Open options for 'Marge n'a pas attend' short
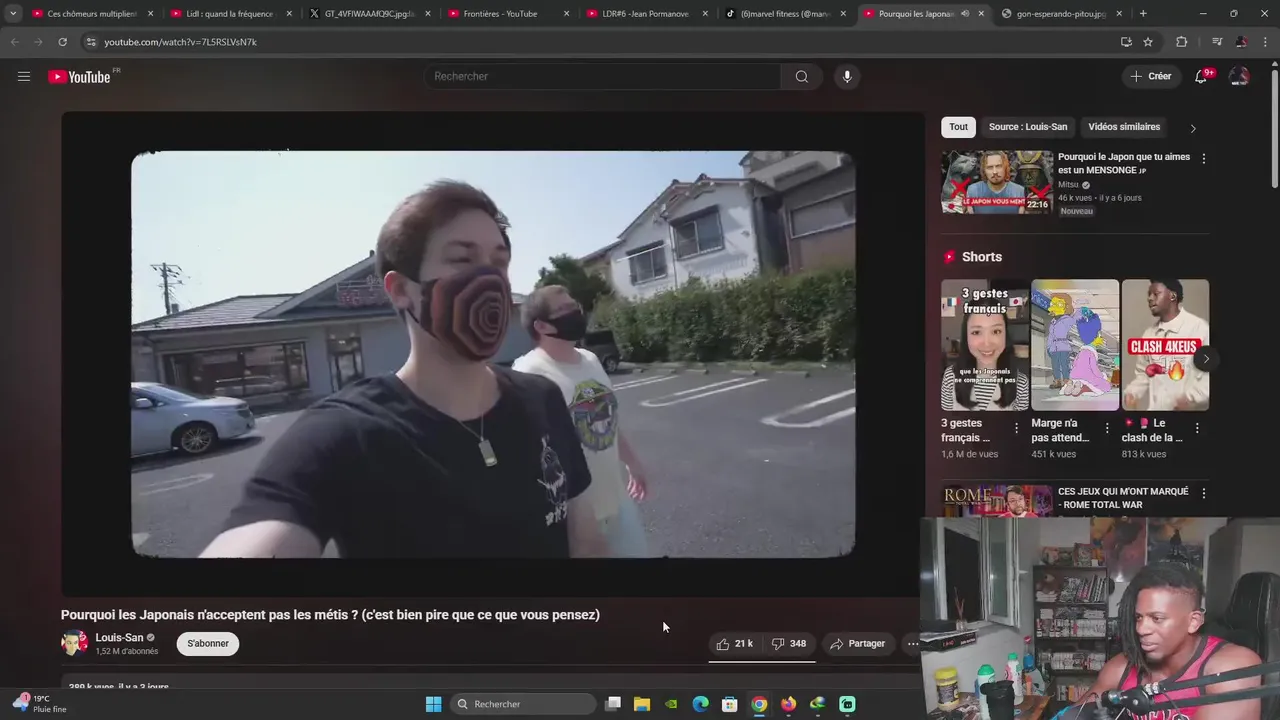1280x720 pixels. pyautogui.click(x=1106, y=428)
